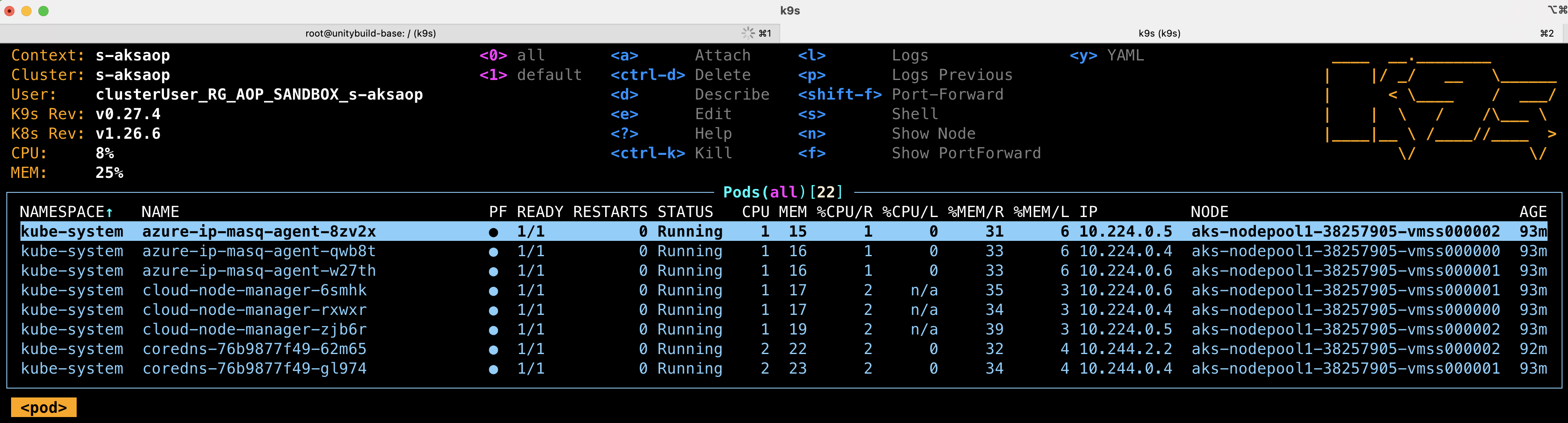The image size is (1568, 423).
Task: Click the Pods(all)[22] table title
Action: pos(784,192)
